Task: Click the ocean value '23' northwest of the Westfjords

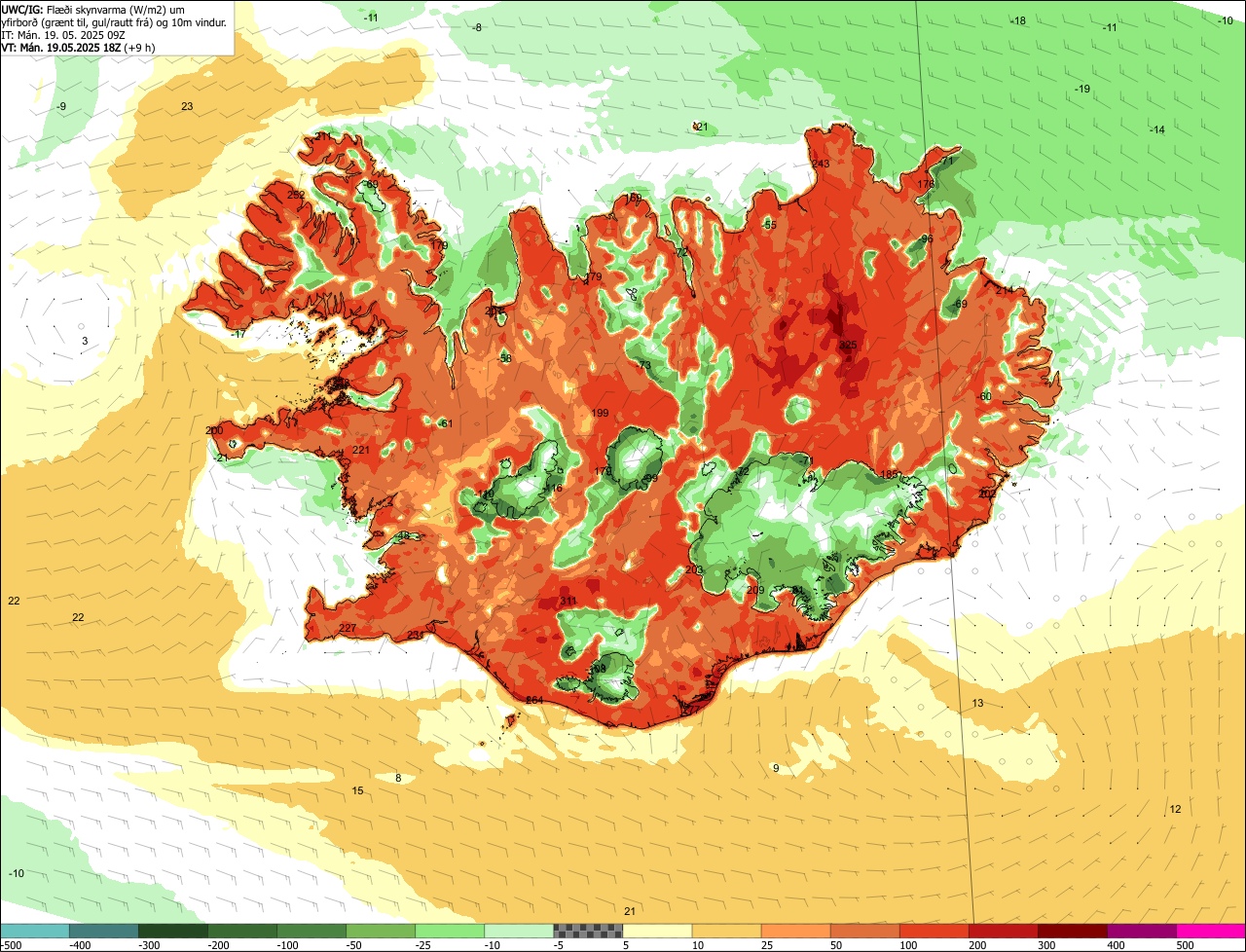Action: tap(187, 106)
